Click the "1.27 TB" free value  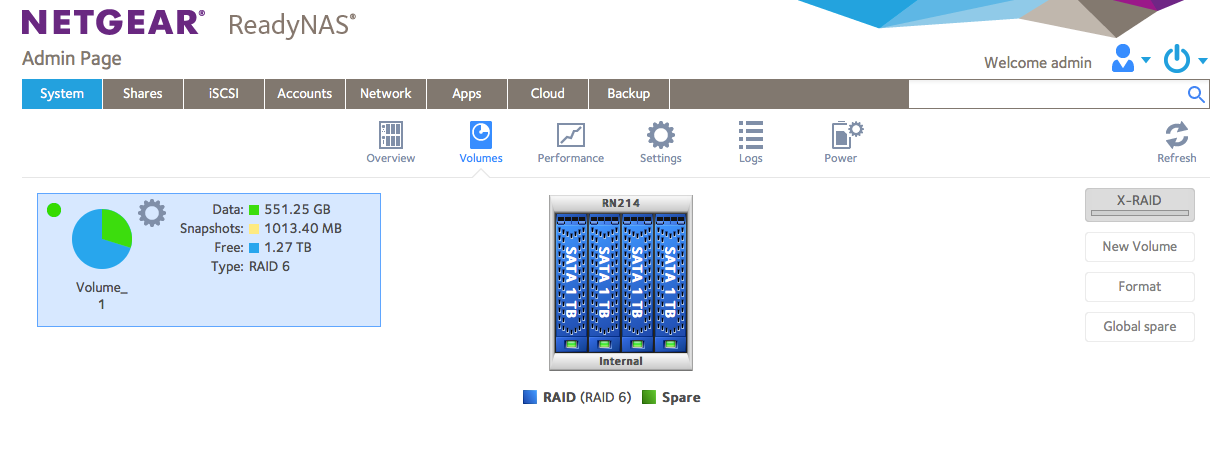(x=290, y=248)
